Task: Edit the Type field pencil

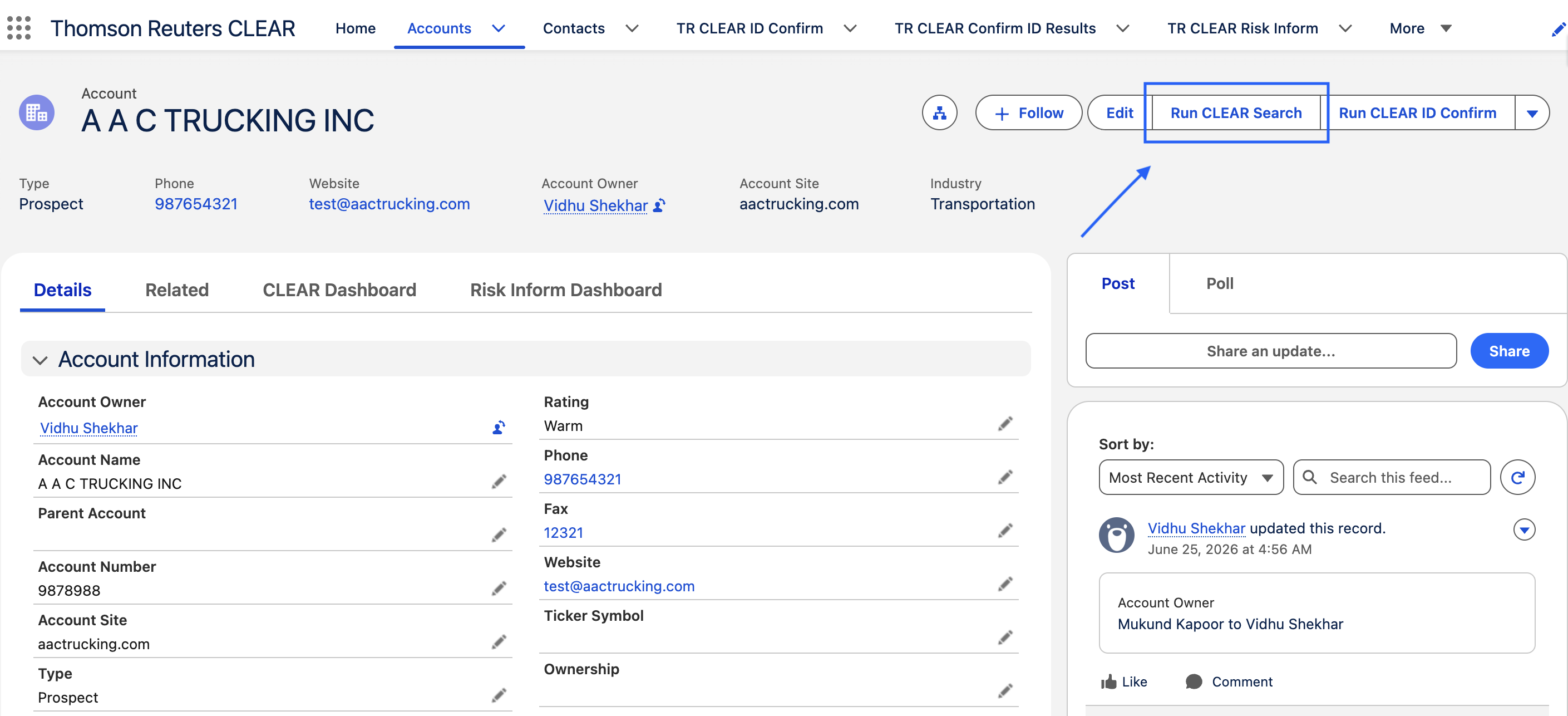Action: click(x=499, y=695)
